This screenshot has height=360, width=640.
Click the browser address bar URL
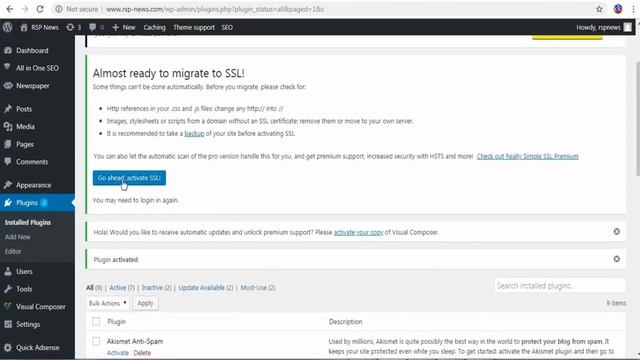tap(215, 9)
